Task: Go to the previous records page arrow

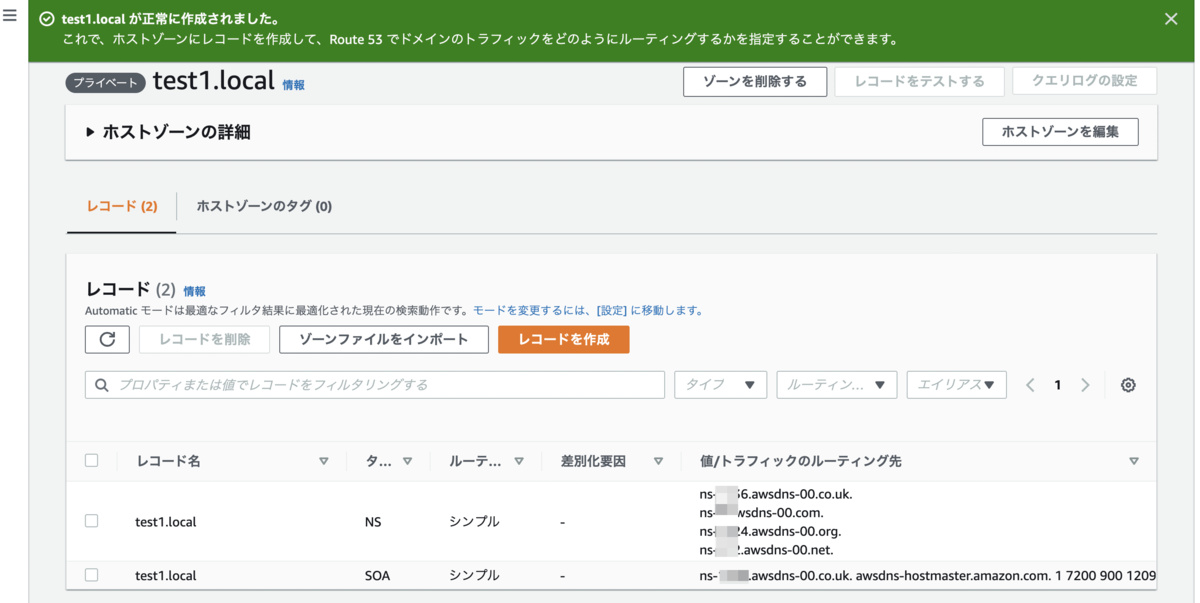Action: (1030, 385)
